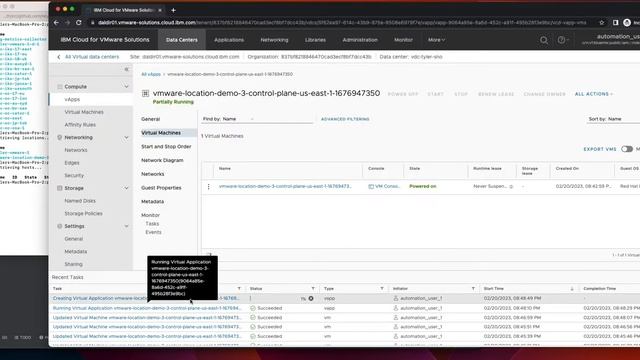This screenshot has width=640, height=360.
Task: Open Tasks under Monitor
Action: (152, 224)
